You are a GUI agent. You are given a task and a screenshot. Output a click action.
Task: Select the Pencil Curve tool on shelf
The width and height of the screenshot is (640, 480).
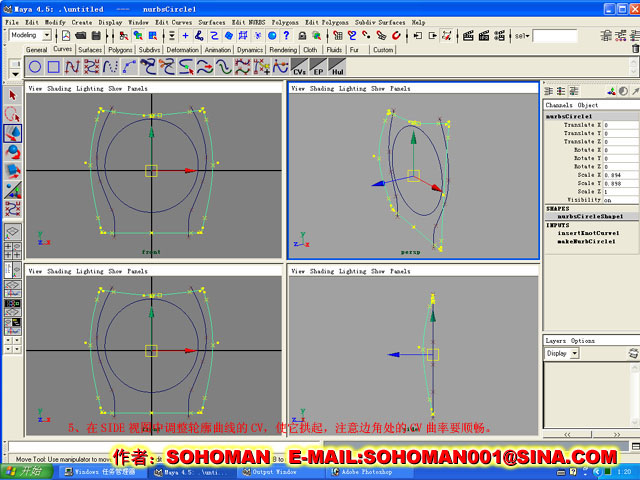pyautogui.click(x=110, y=67)
